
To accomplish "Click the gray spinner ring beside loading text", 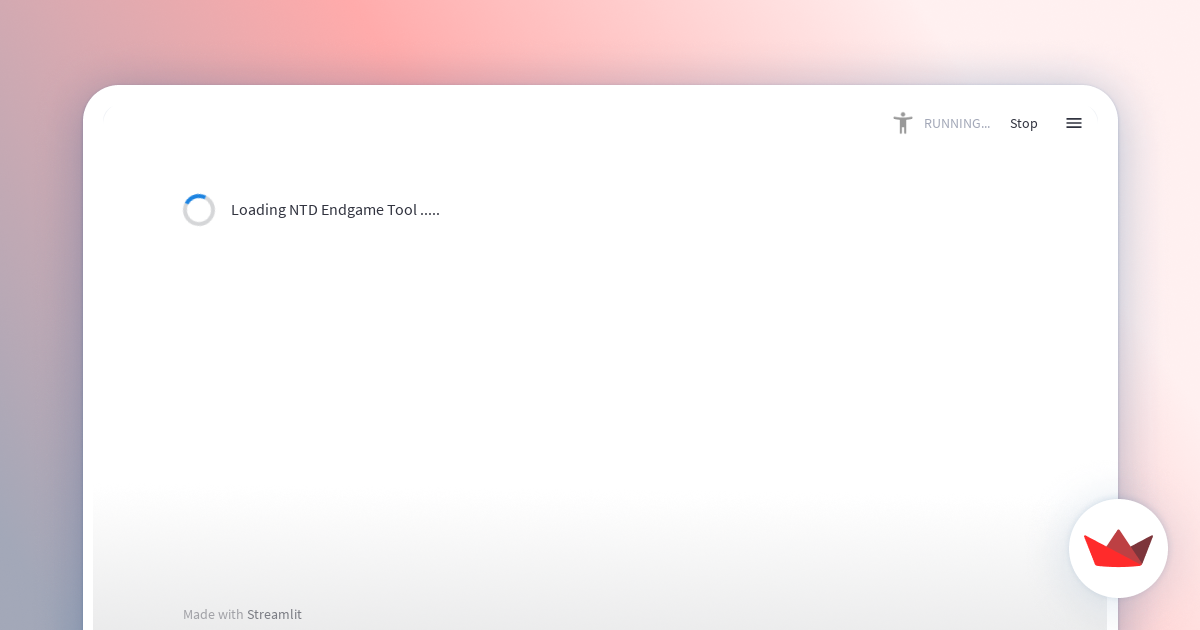I will point(199,210).
